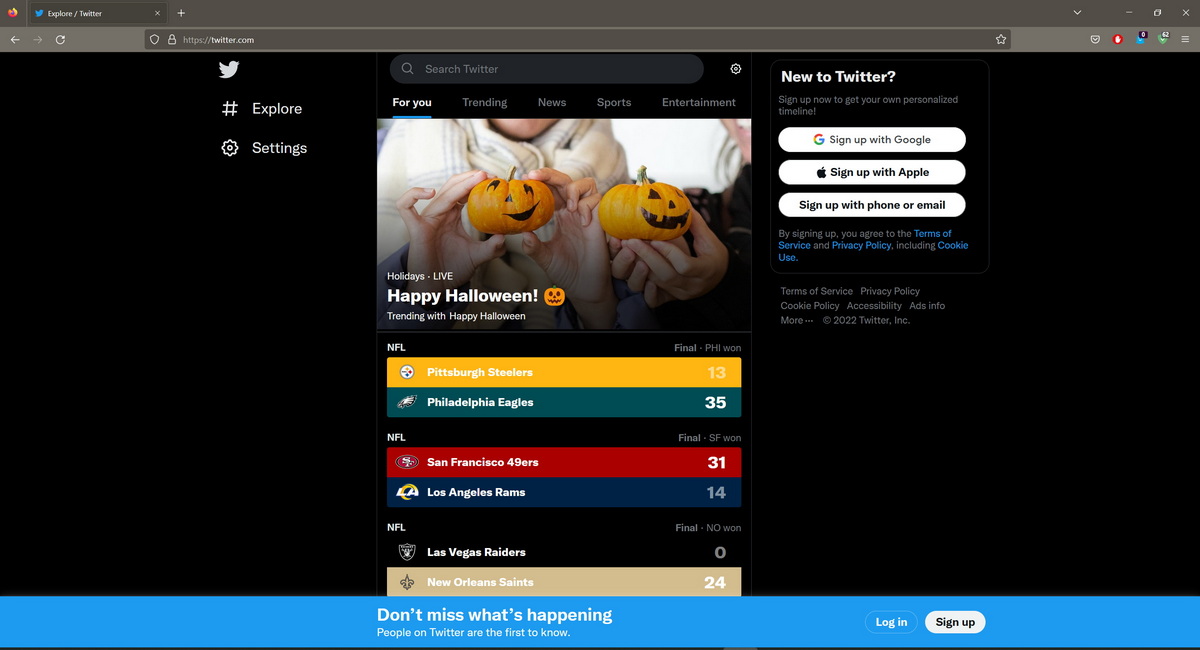The height and width of the screenshot is (650, 1200).
Task: Click the search magnifier icon
Action: 408,69
